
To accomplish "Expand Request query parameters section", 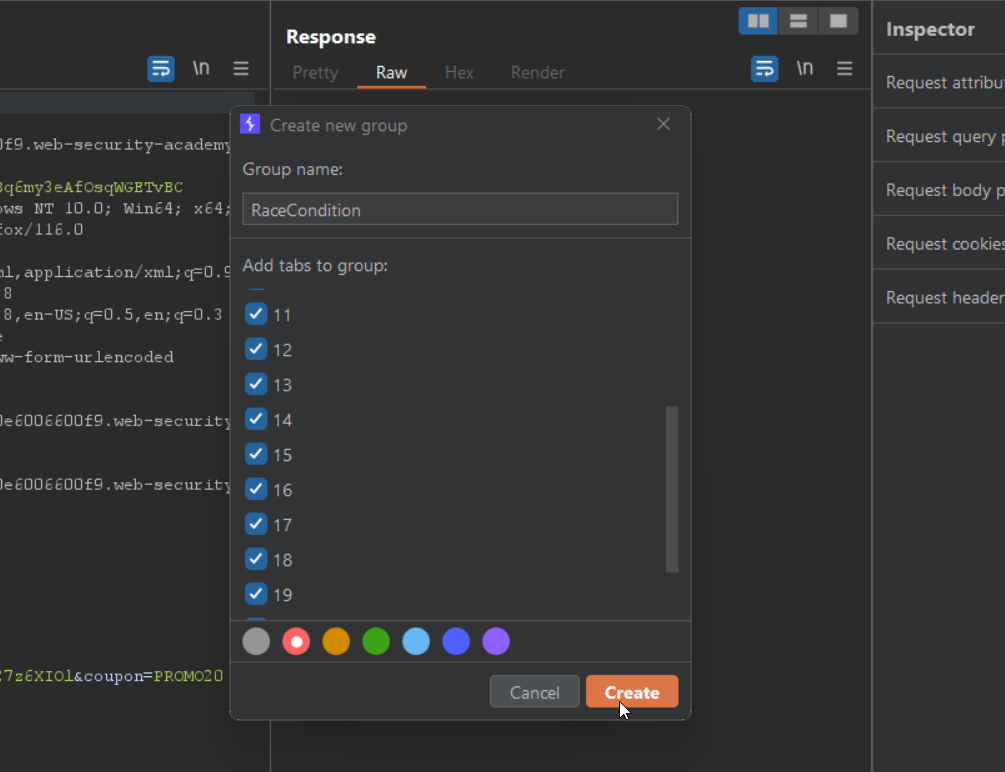I will point(944,137).
